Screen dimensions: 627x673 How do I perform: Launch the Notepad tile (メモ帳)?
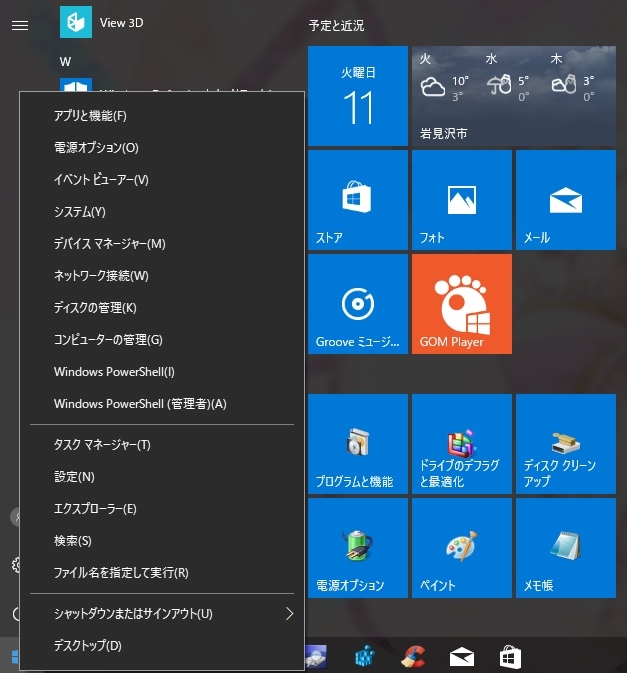[x=566, y=548]
